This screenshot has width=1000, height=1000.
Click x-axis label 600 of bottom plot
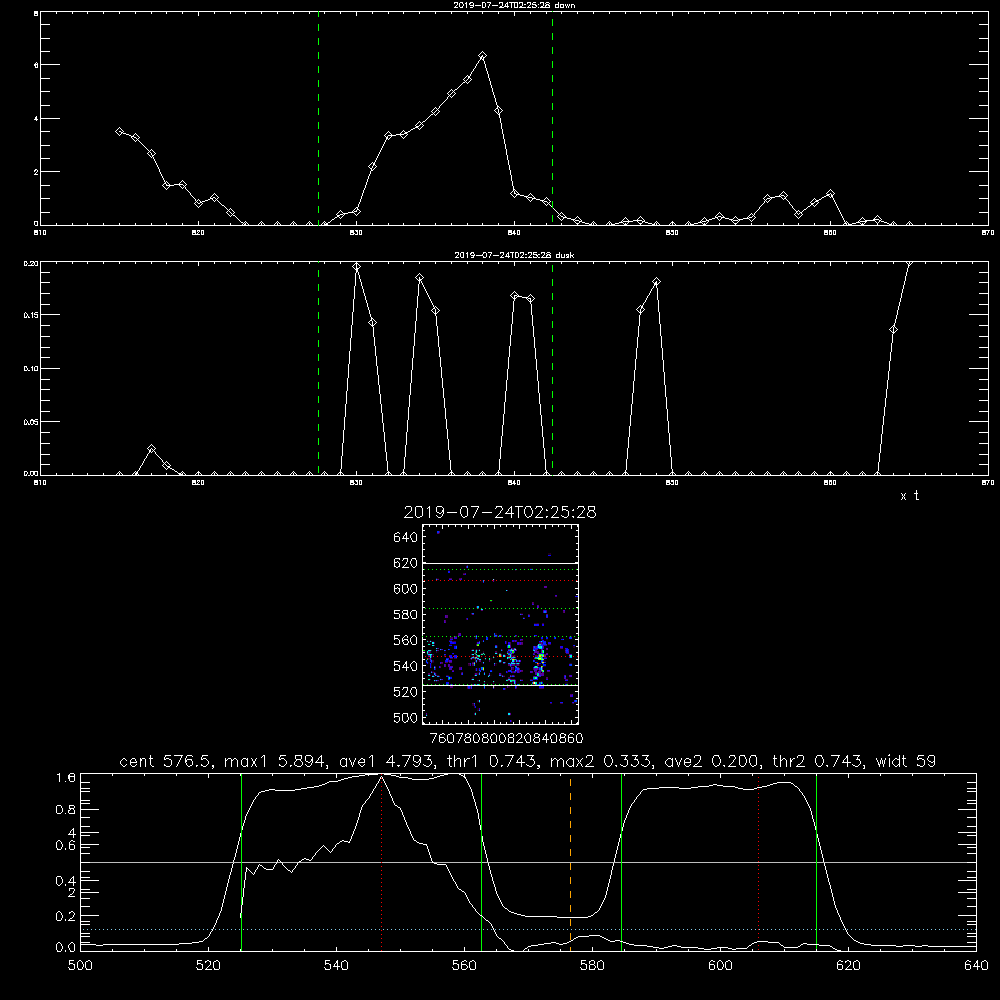click(x=720, y=966)
